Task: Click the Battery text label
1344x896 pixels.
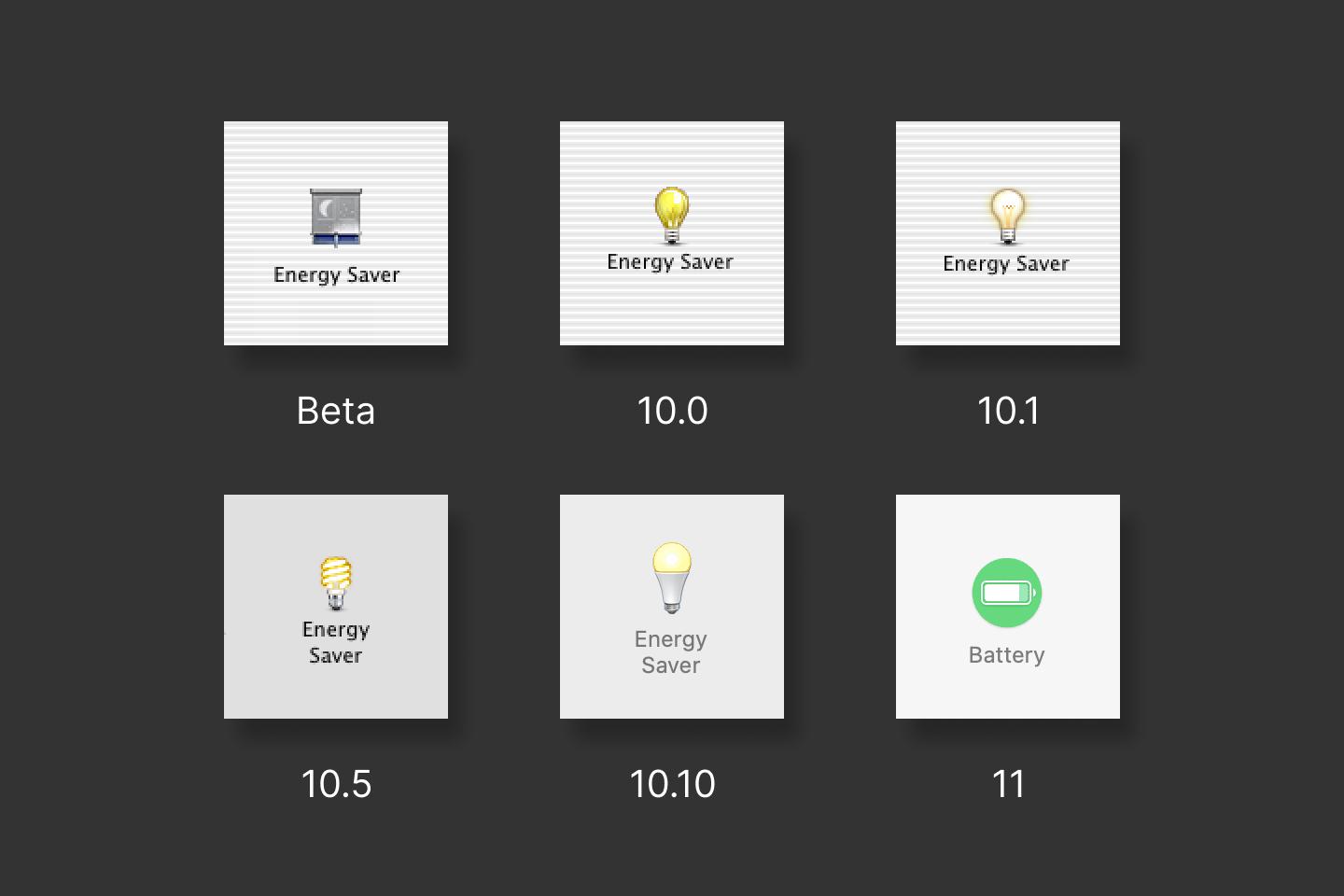Action: [1007, 655]
